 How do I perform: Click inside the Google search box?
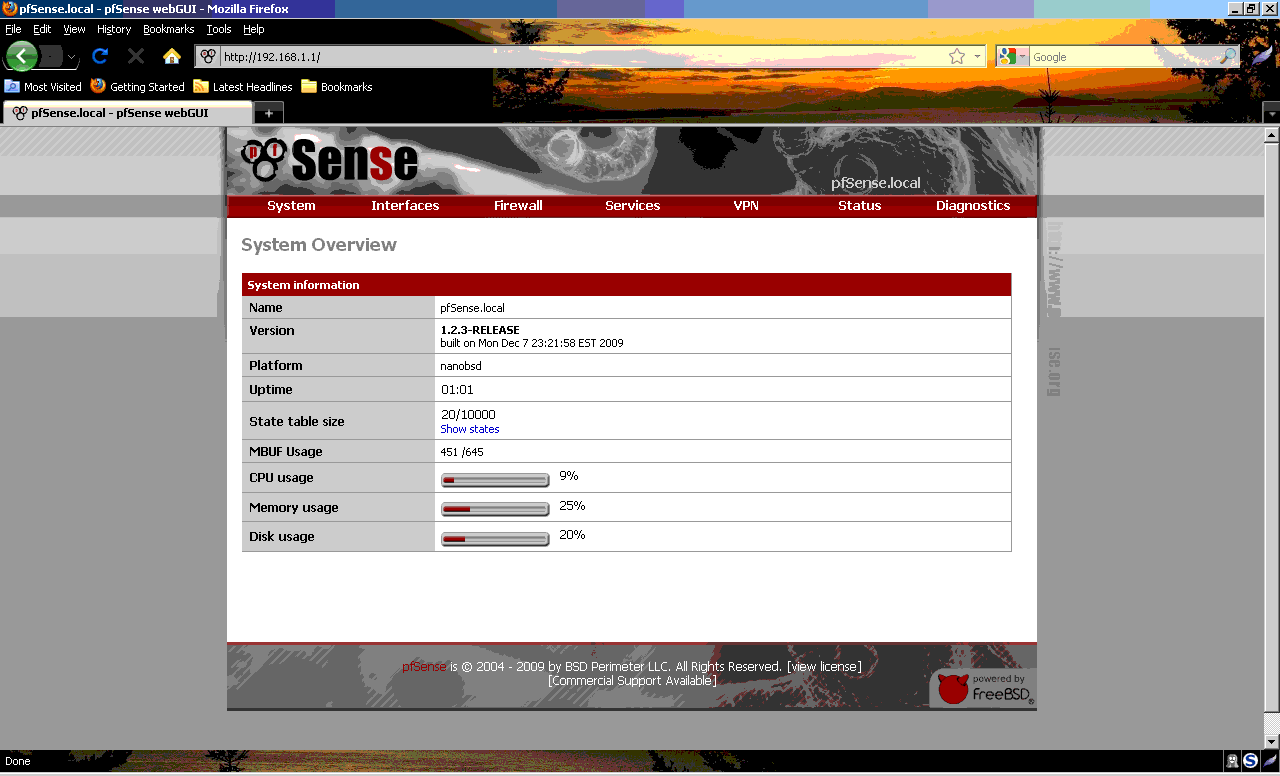coord(1123,57)
